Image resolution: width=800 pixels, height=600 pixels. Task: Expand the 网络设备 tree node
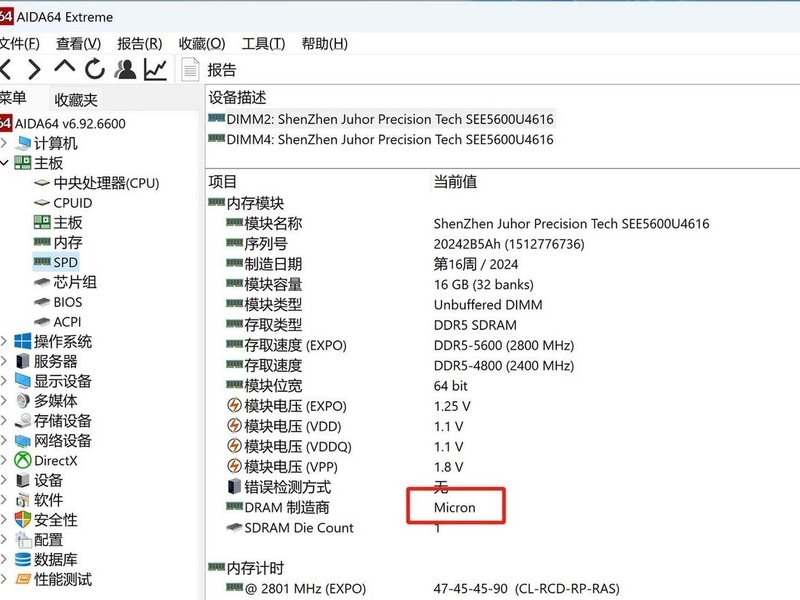4,440
